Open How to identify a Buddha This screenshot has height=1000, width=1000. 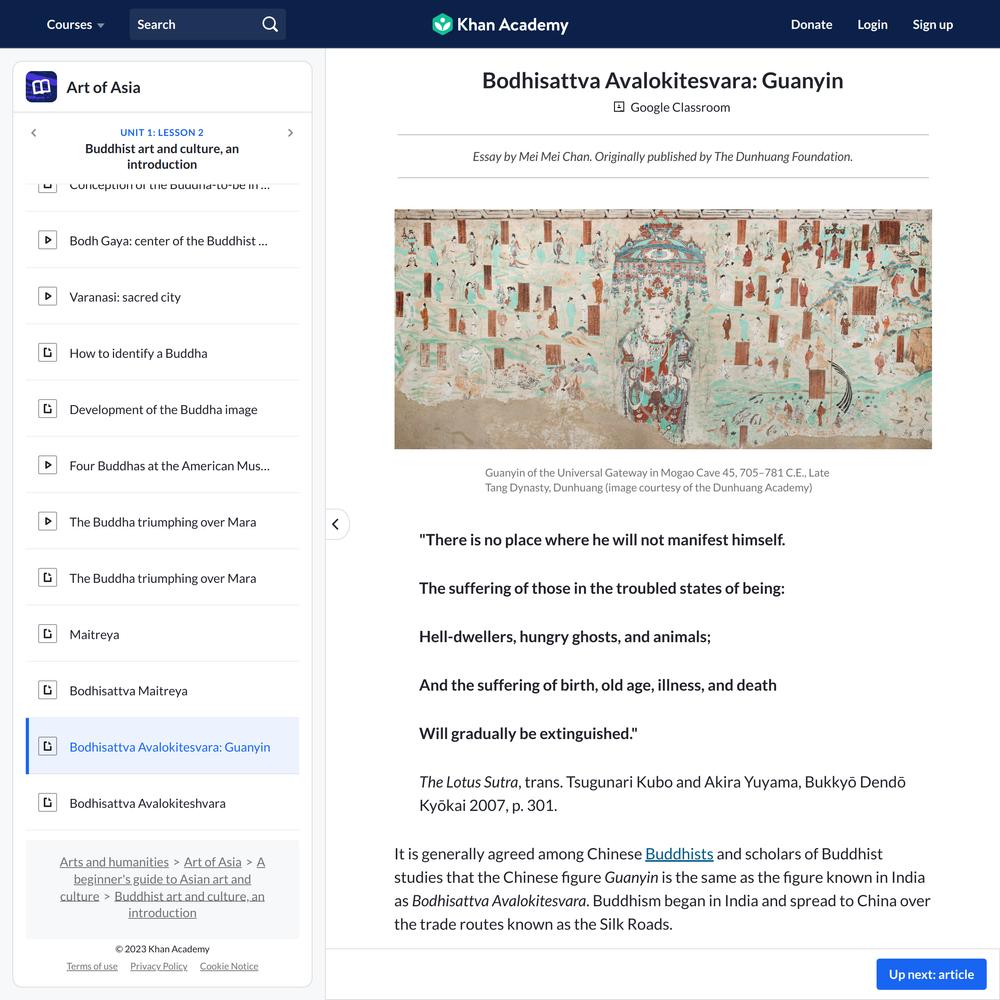tap(163, 353)
